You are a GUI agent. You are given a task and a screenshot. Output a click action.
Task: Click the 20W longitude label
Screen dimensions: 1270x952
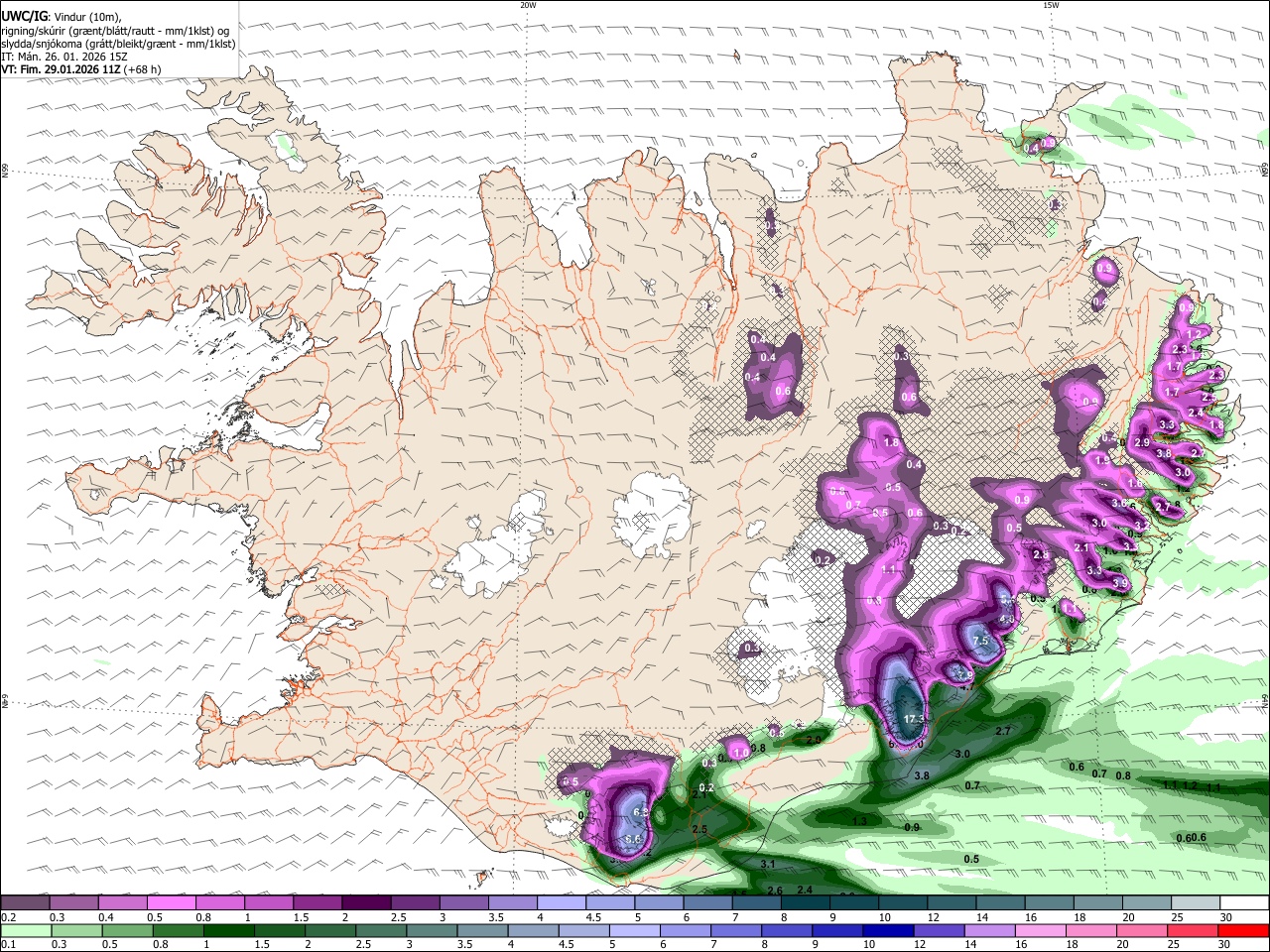(528, 5)
